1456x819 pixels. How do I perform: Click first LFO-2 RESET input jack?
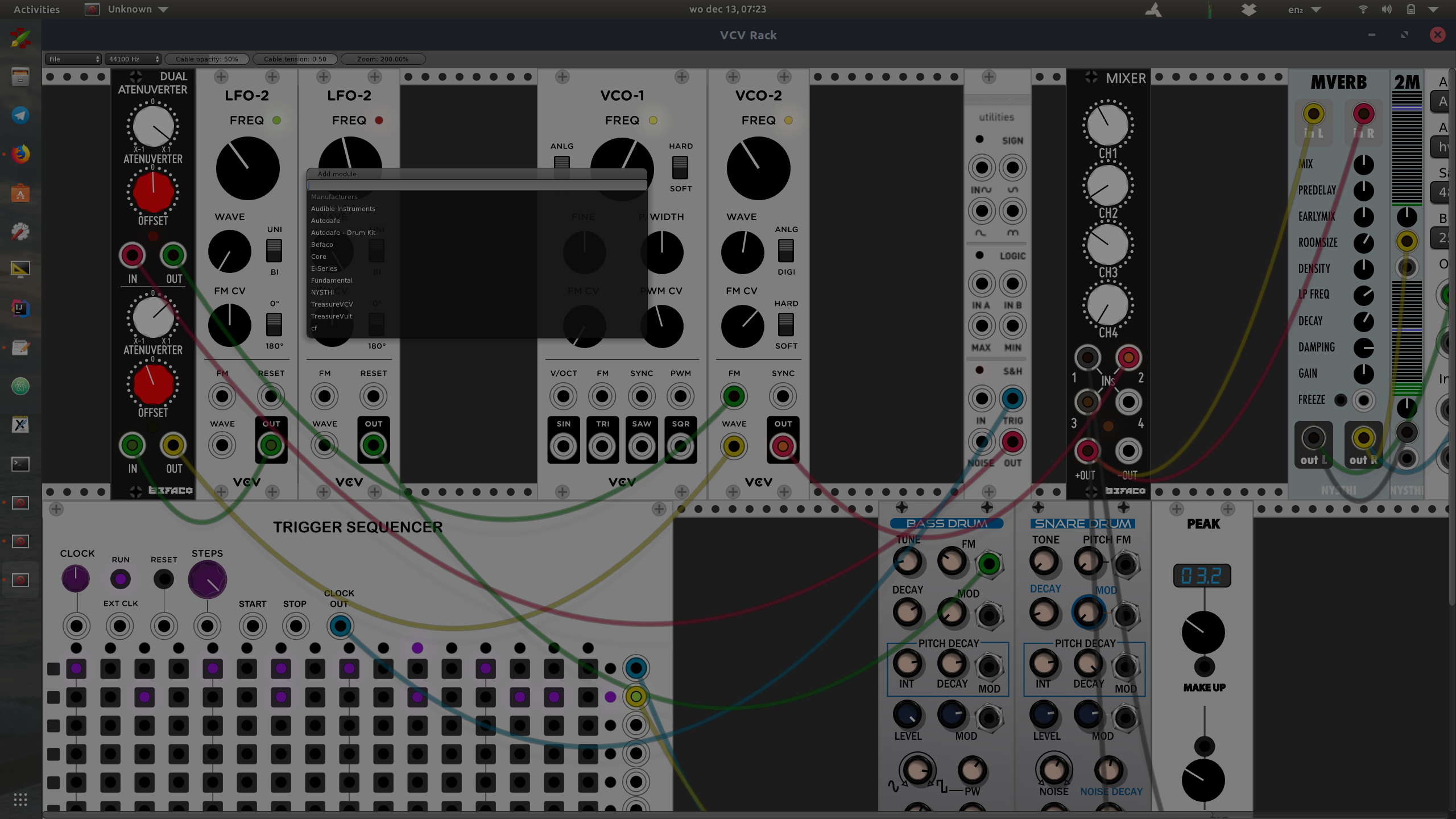(271, 396)
